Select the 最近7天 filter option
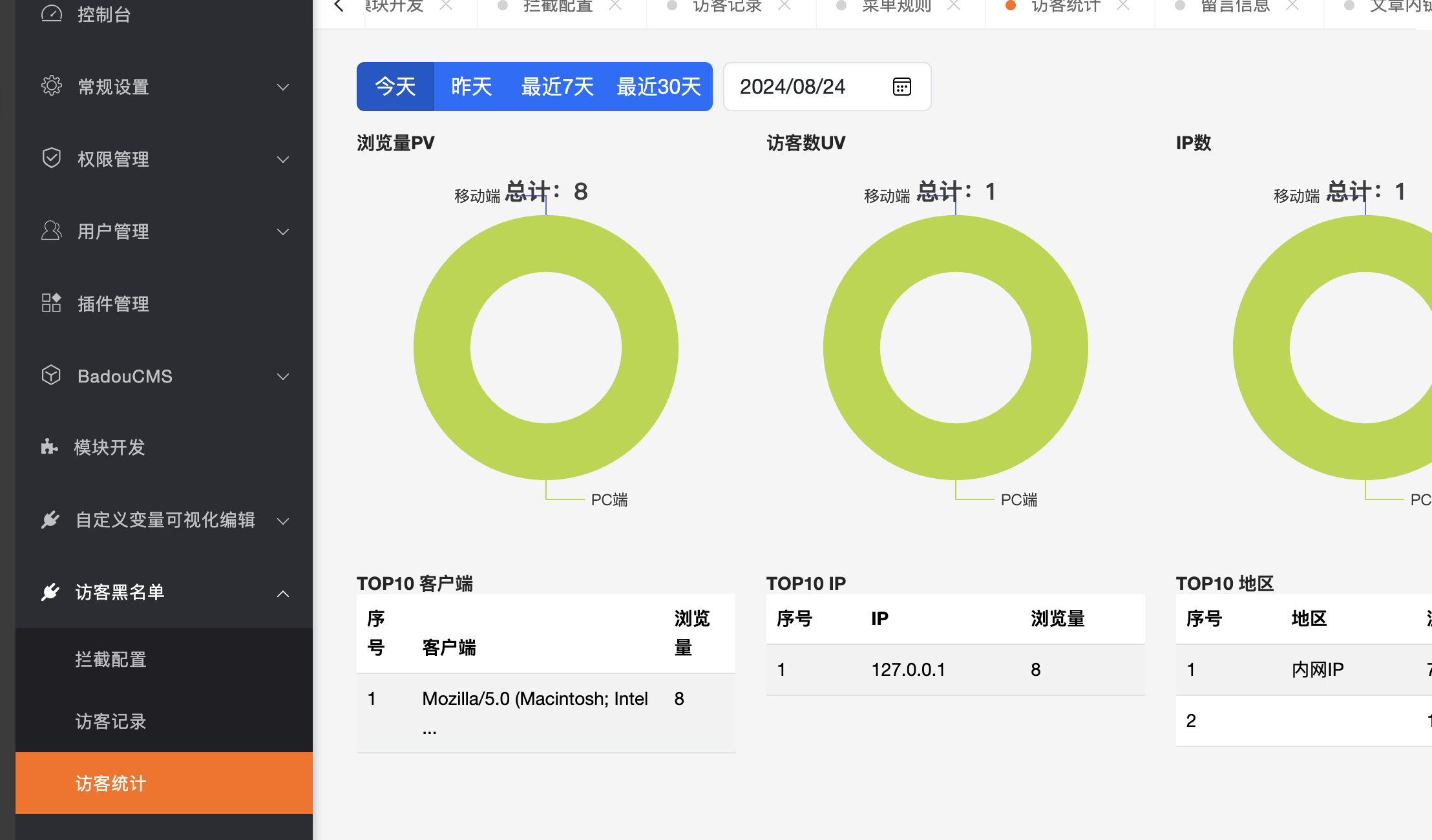Screen dimensions: 1432x840 pyautogui.click(x=557, y=87)
